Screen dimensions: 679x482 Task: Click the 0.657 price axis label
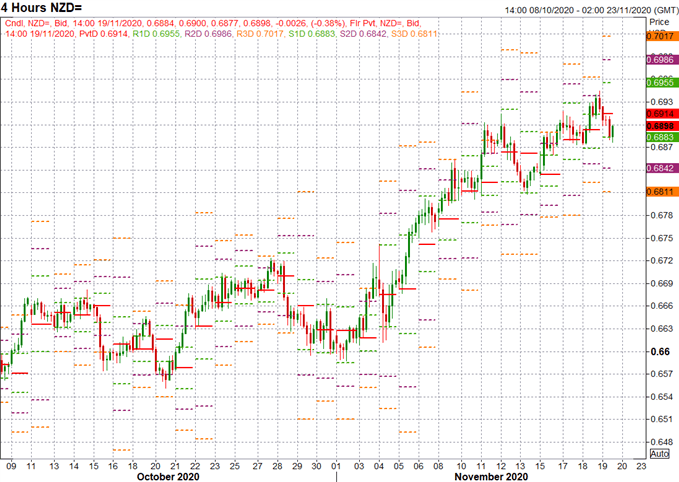click(x=662, y=374)
